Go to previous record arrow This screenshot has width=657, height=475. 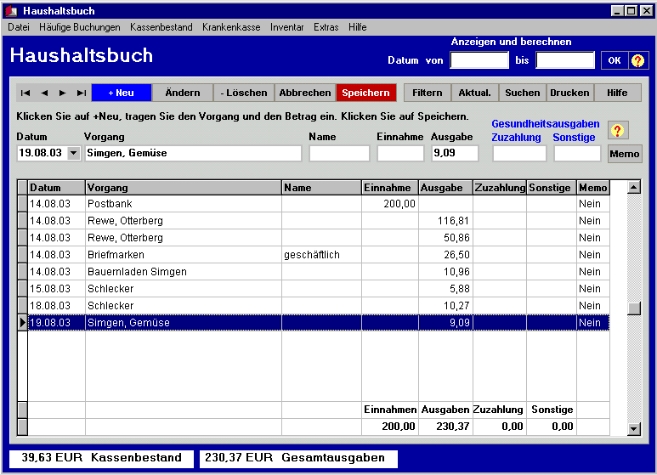[44, 93]
